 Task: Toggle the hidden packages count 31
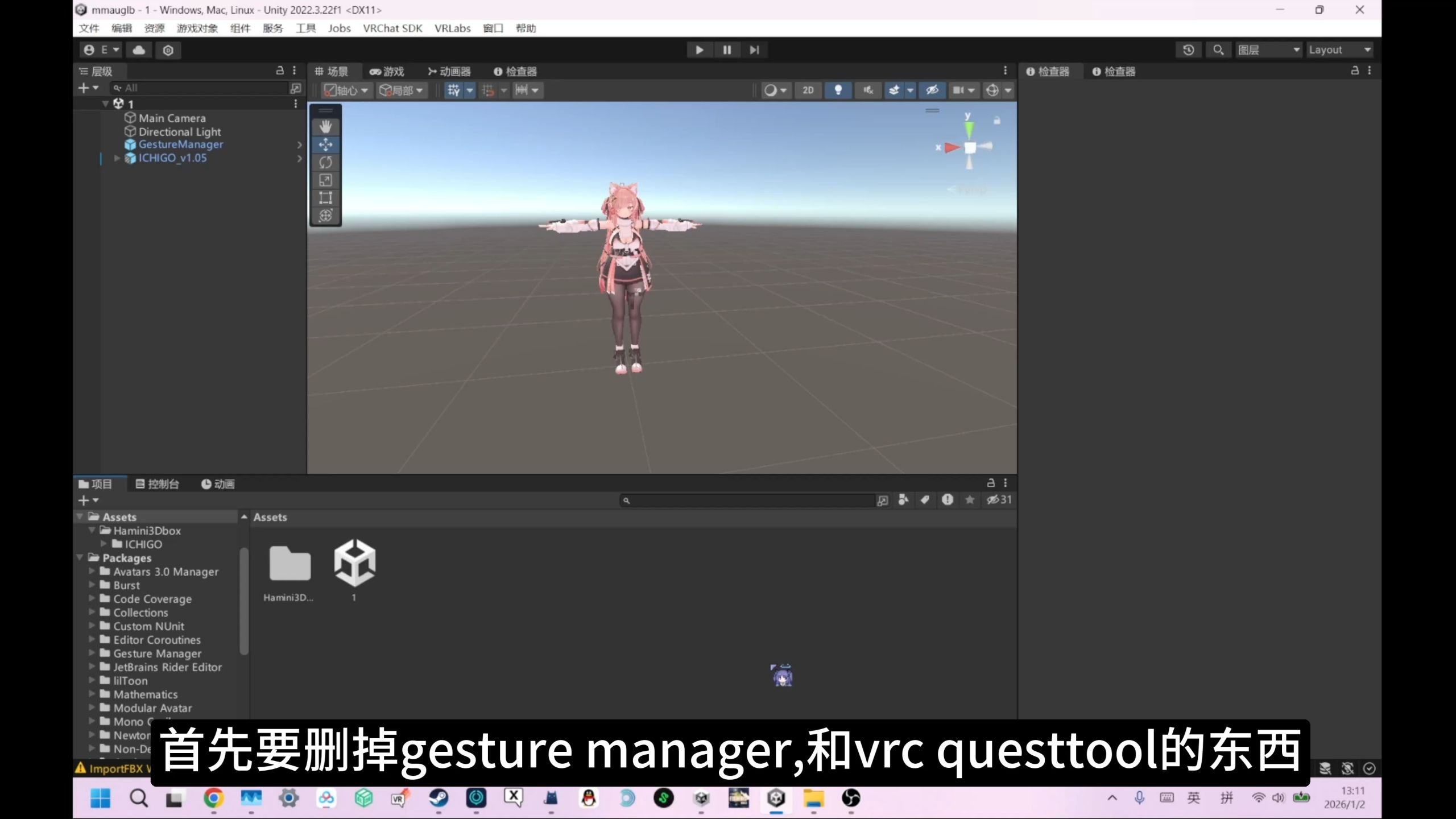[x=999, y=500]
